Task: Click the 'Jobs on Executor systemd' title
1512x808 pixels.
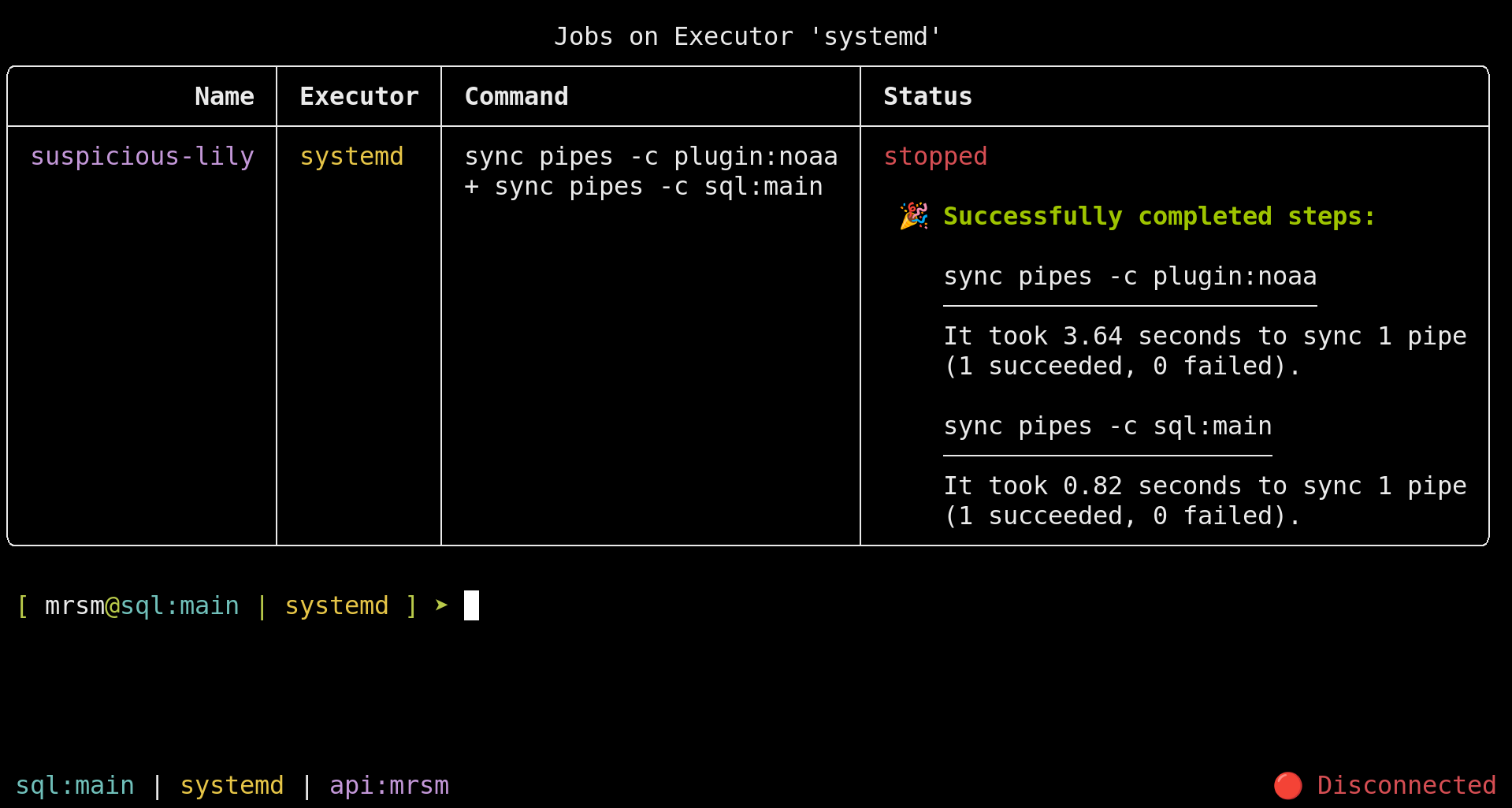Action: pyautogui.click(x=748, y=37)
